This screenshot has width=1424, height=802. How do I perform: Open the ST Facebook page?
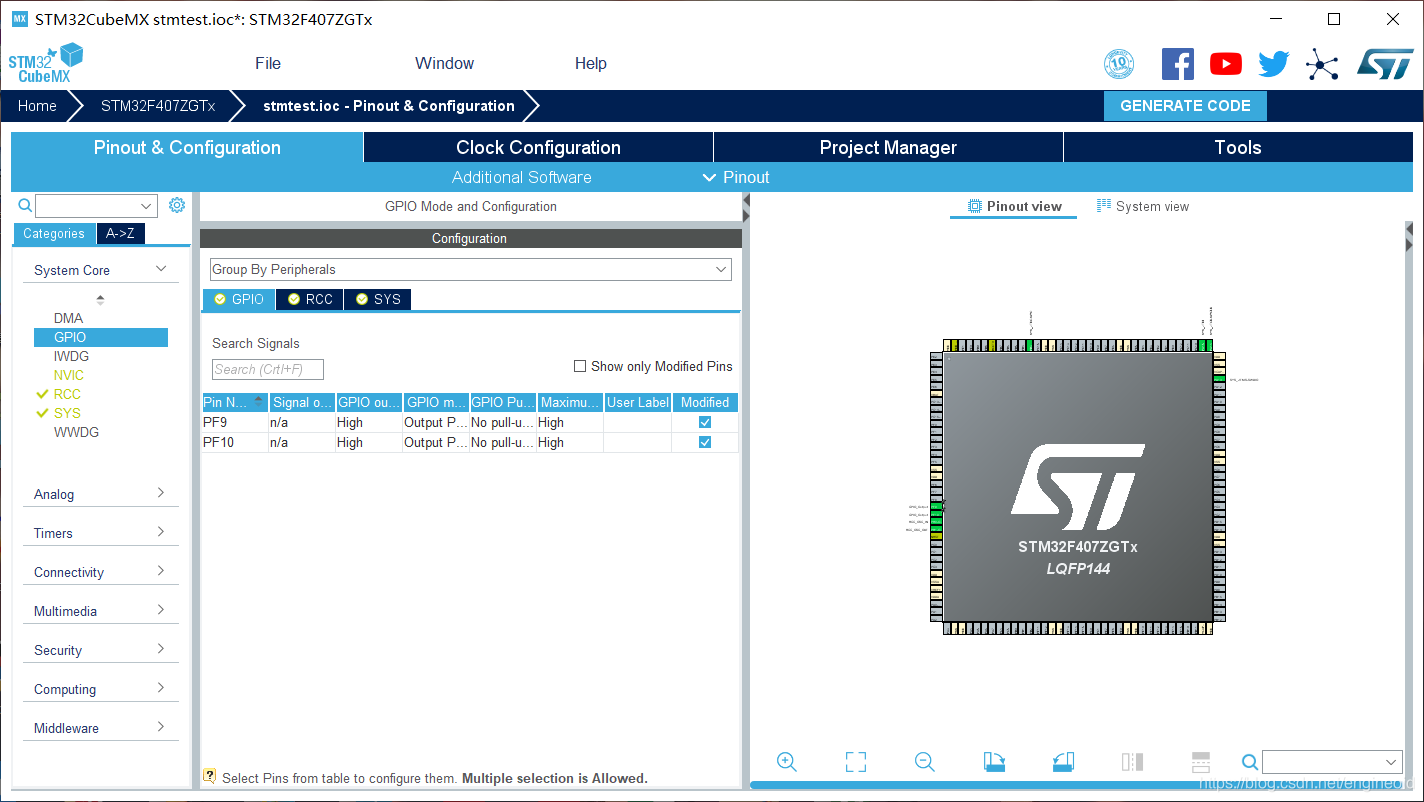tap(1178, 64)
